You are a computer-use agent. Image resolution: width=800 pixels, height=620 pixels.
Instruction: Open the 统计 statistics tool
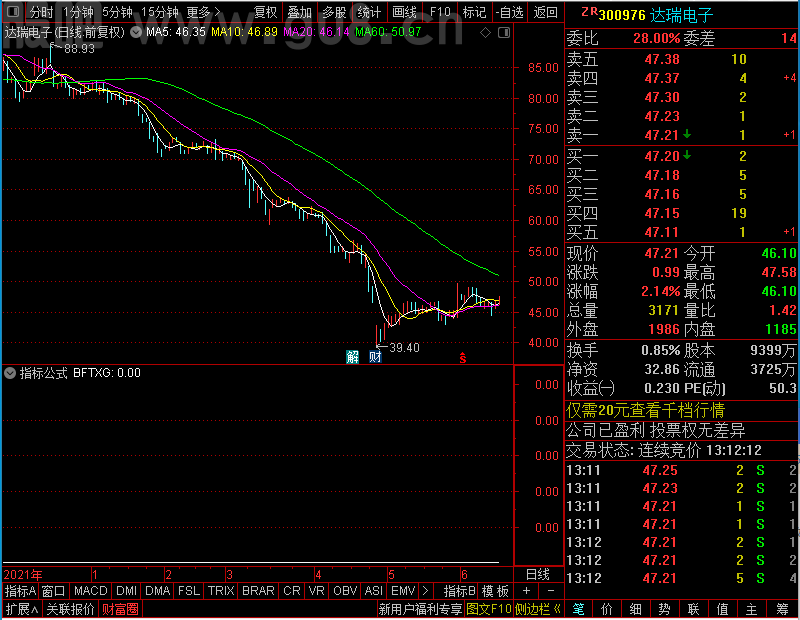click(369, 12)
